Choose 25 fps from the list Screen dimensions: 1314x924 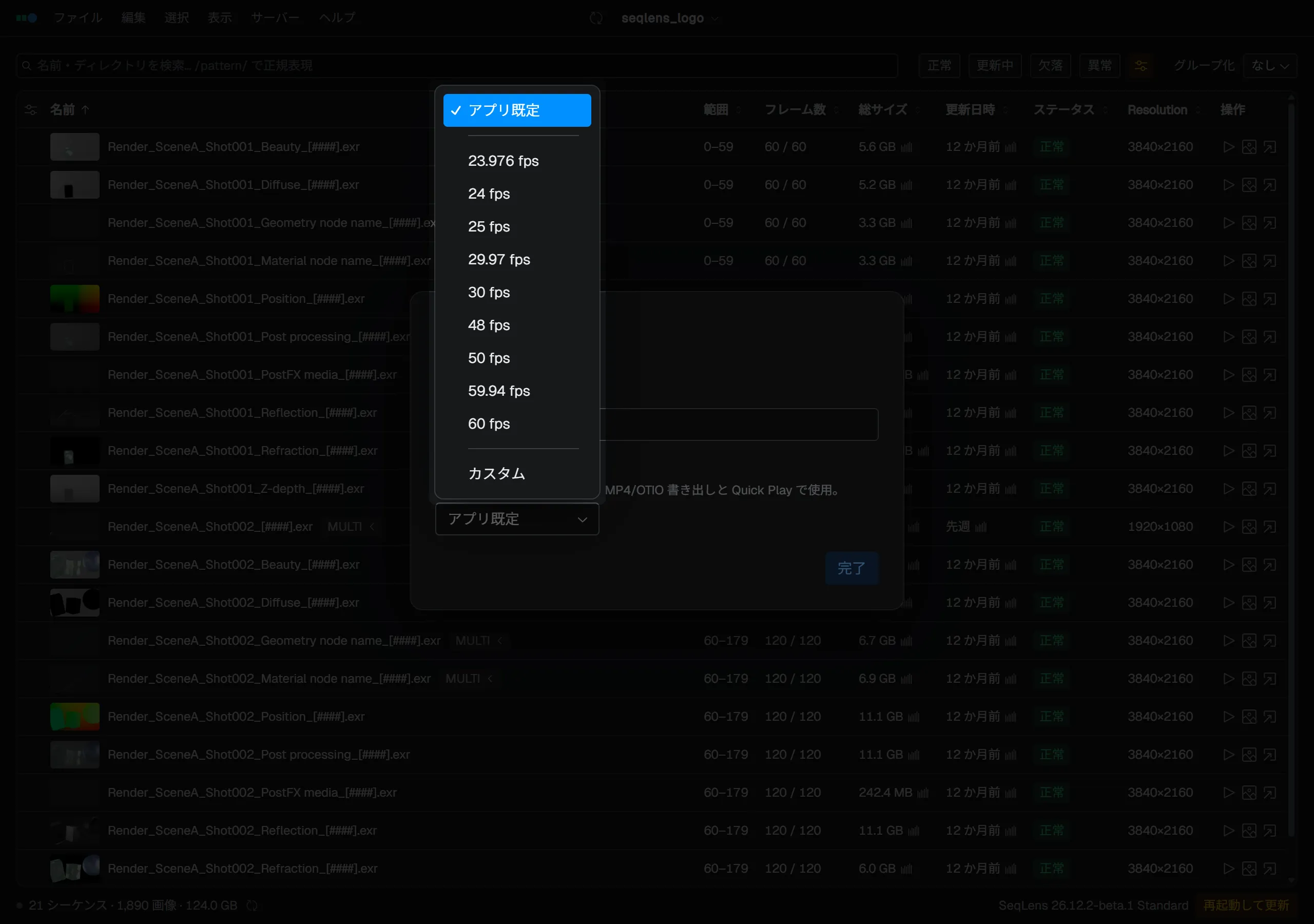pyautogui.click(x=517, y=227)
